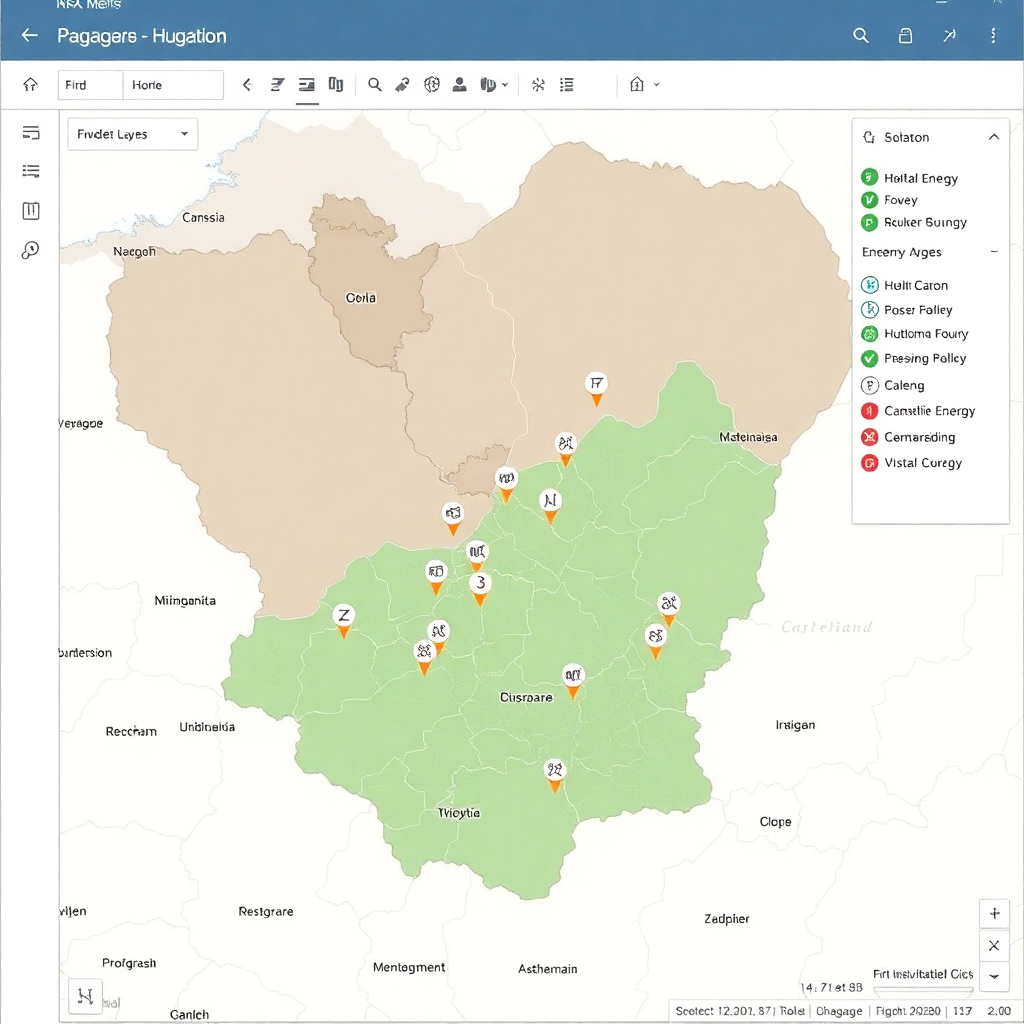Screen dimensions: 1024x1024
Task: Open the bookmarks icon in the left sidebar
Action: point(30,210)
